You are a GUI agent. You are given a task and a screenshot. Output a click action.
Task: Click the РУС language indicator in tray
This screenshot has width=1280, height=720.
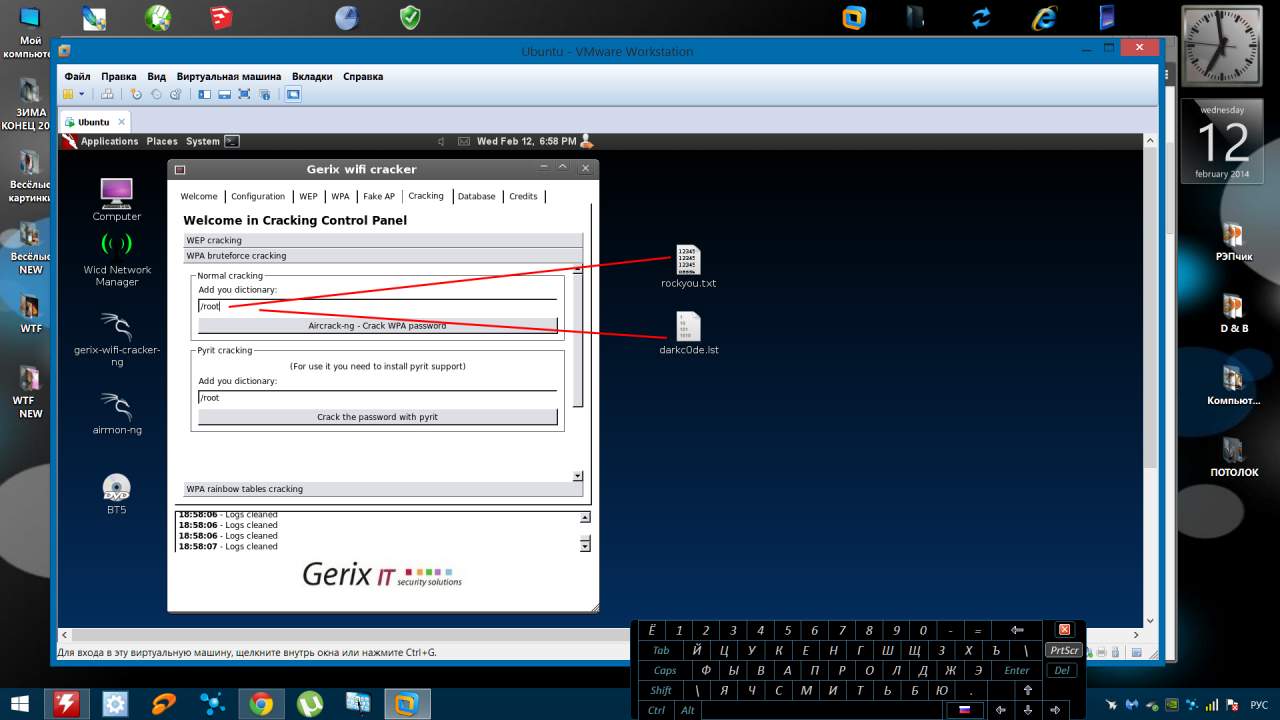click(1259, 705)
